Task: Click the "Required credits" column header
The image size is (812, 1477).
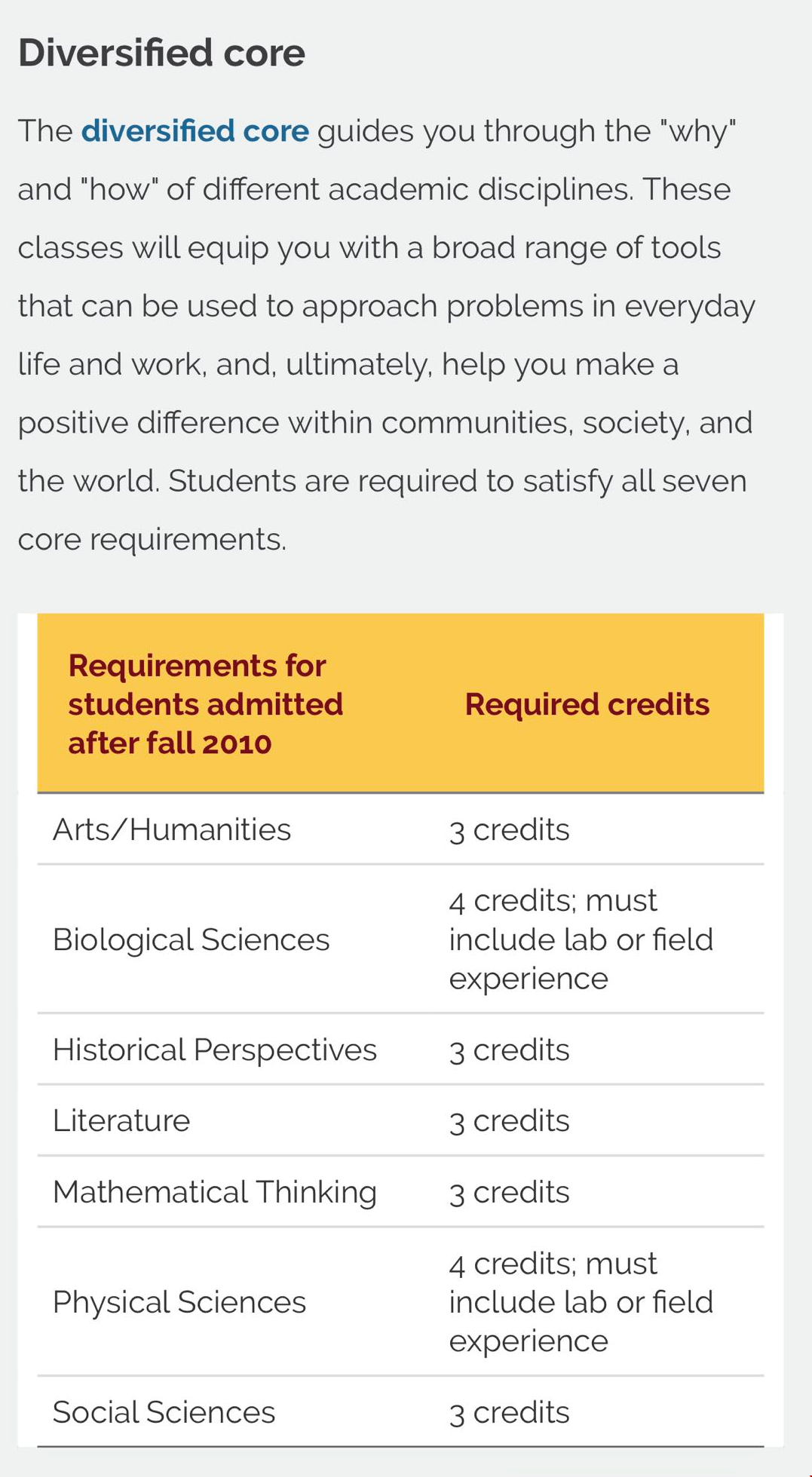Action: click(x=587, y=704)
